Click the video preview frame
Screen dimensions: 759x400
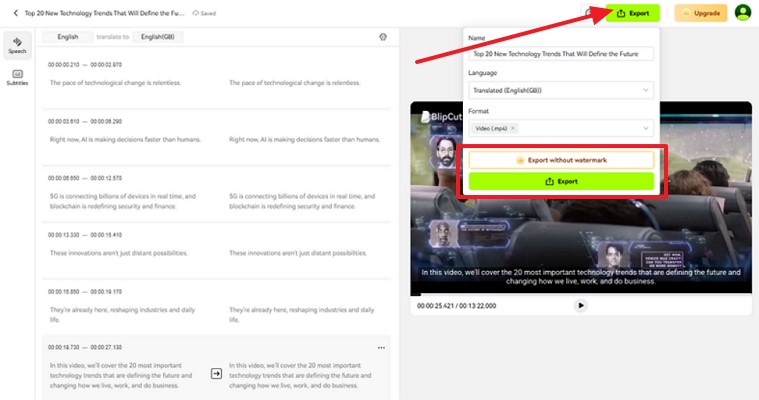pyautogui.click(x=581, y=197)
